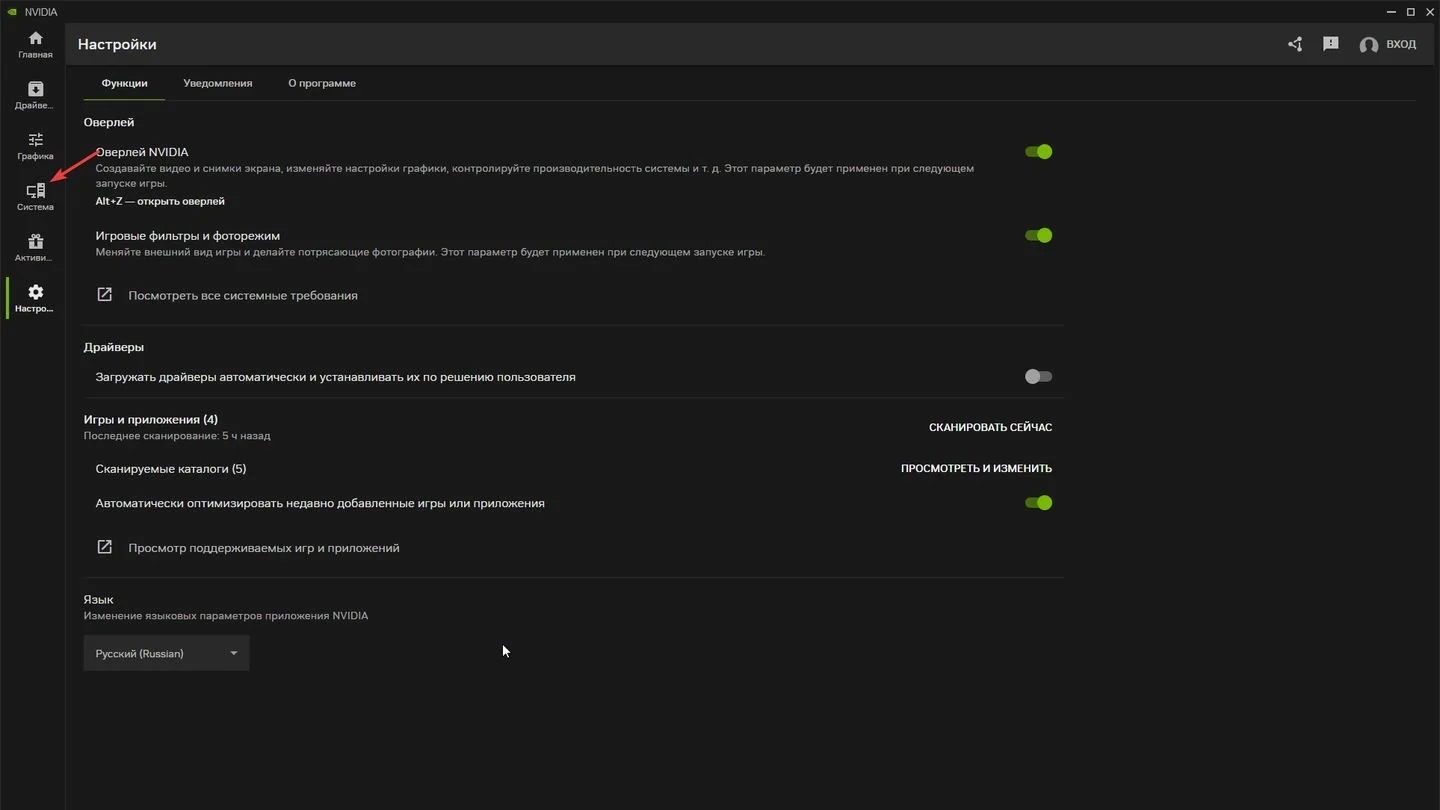The width and height of the screenshot is (1440, 810).
Task: Click СКАНИРОВАТЬ СЕЙЧАС button
Action: [x=990, y=427]
